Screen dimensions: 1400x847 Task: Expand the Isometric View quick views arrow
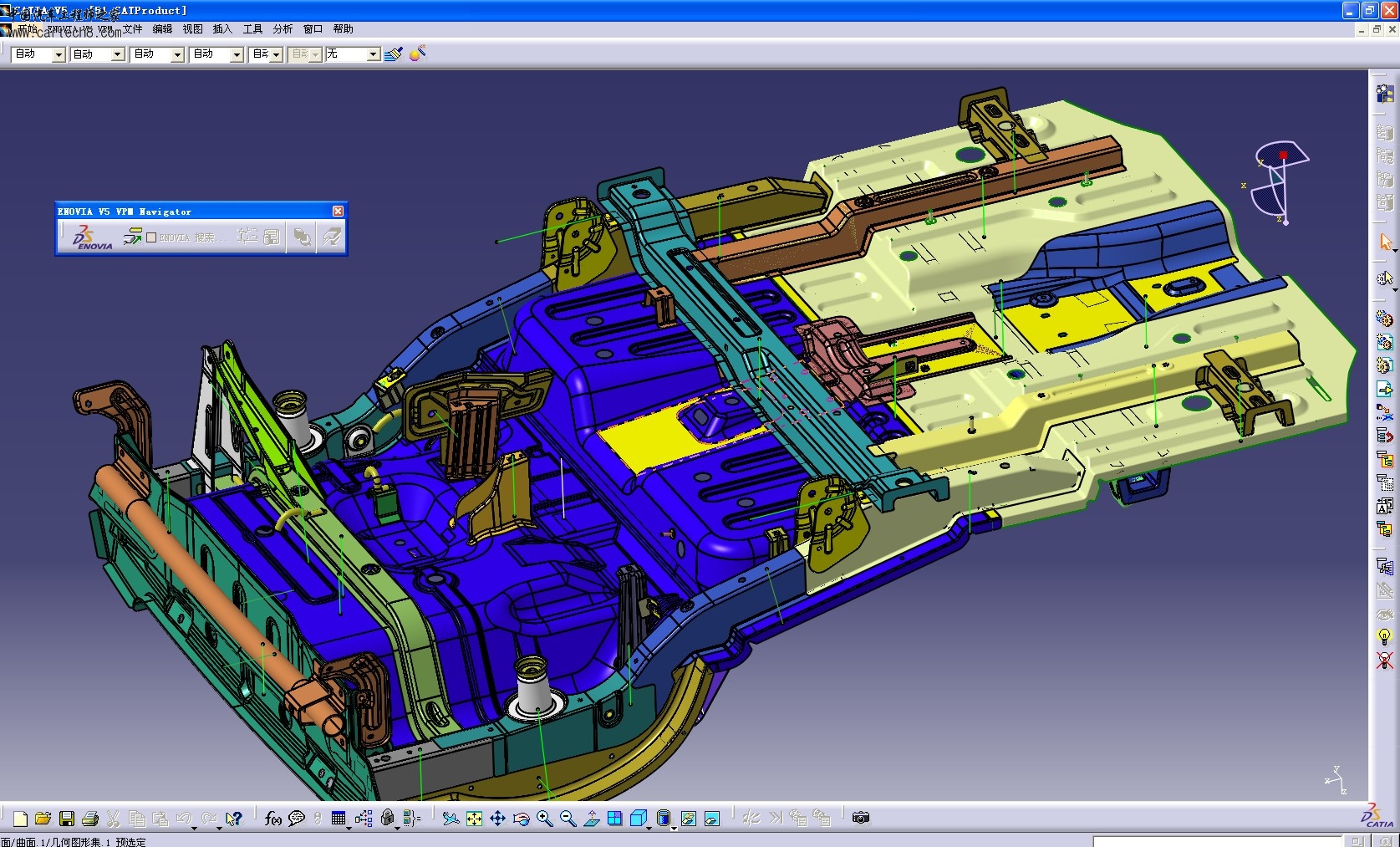click(x=649, y=828)
